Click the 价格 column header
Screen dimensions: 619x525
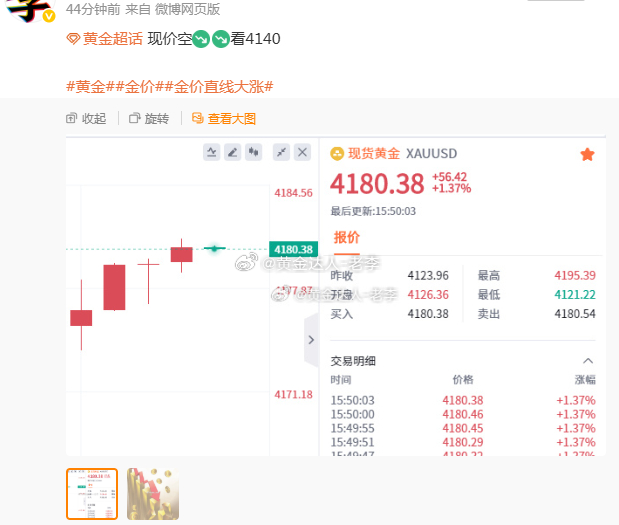[x=463, y=380]
